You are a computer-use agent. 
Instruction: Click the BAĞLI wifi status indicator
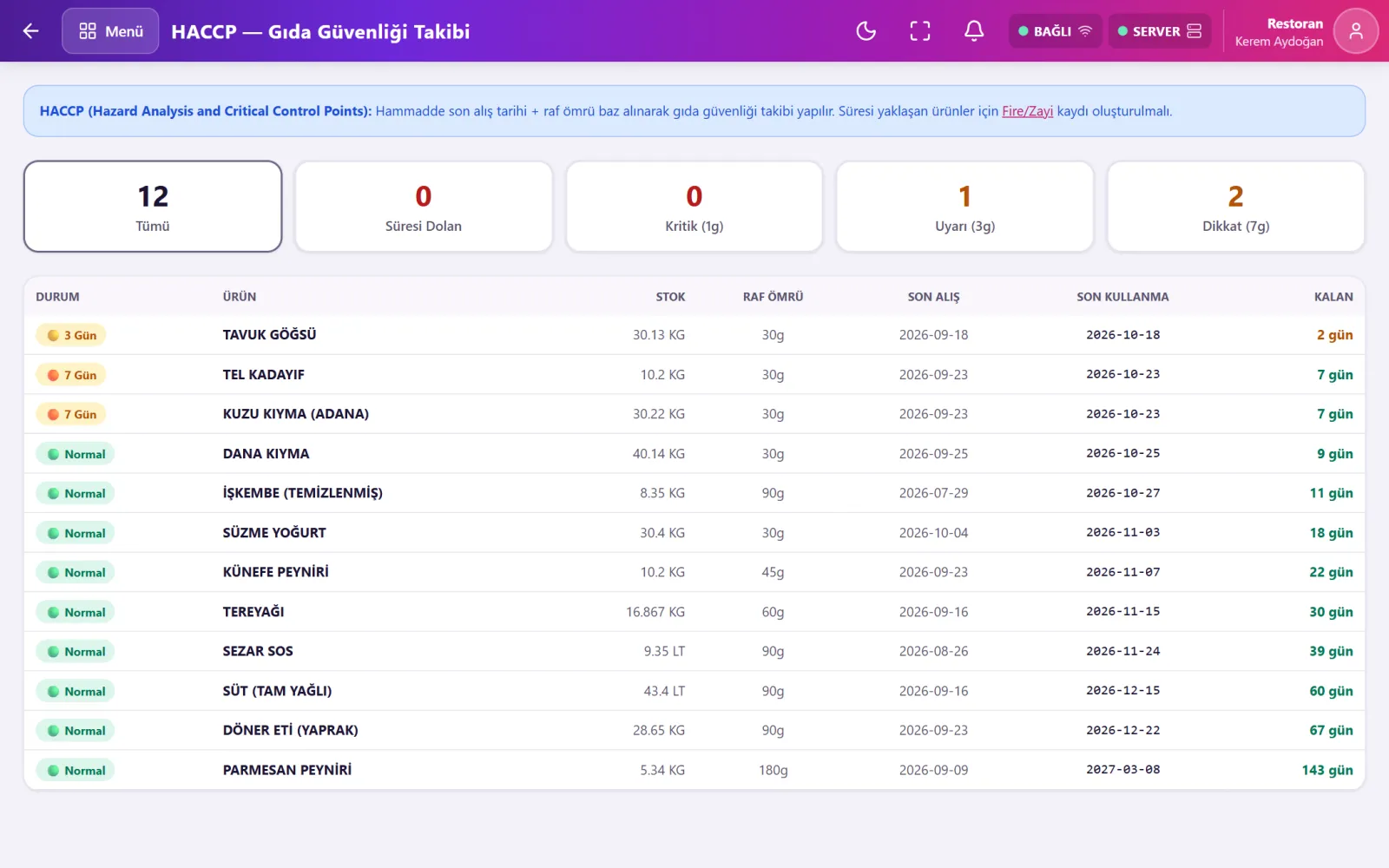[1055, 31]
